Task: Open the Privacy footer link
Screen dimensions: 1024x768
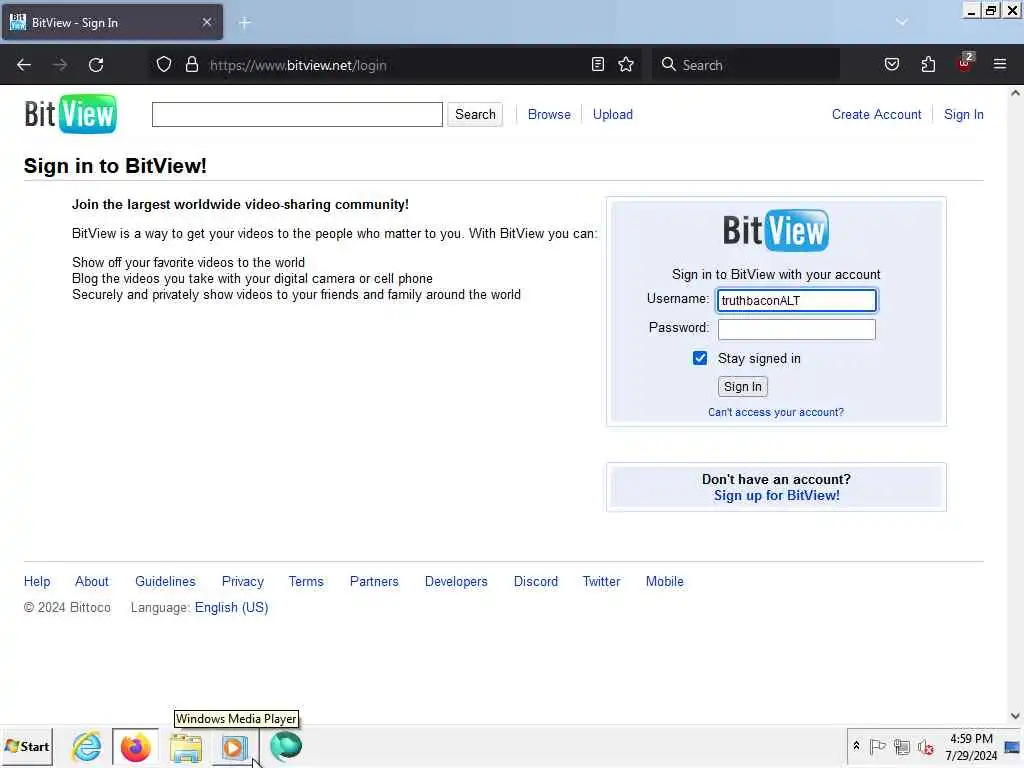Action: [243, 581]
